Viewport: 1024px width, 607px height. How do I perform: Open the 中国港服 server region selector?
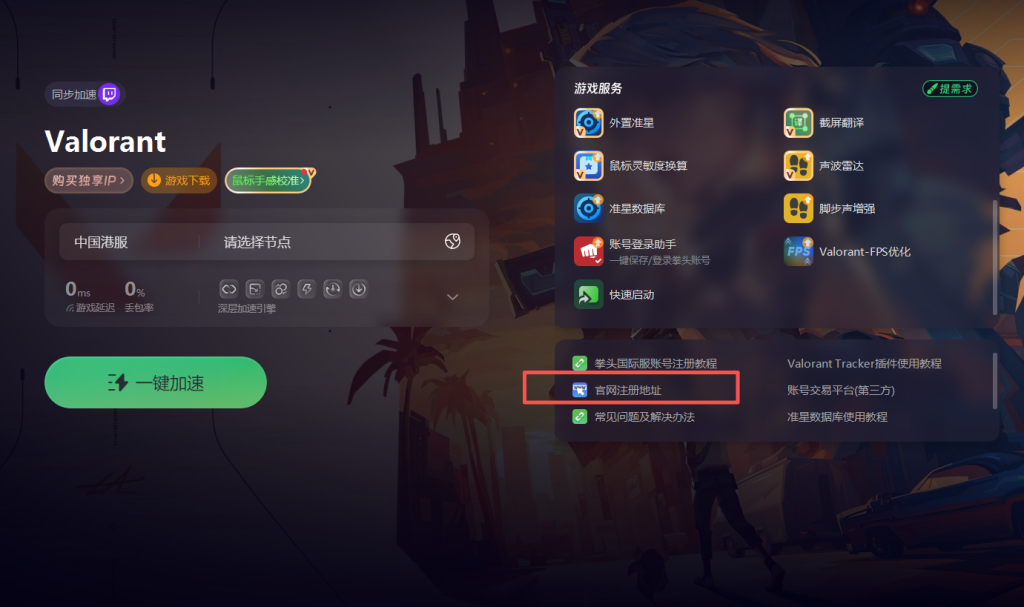point(101,242)
